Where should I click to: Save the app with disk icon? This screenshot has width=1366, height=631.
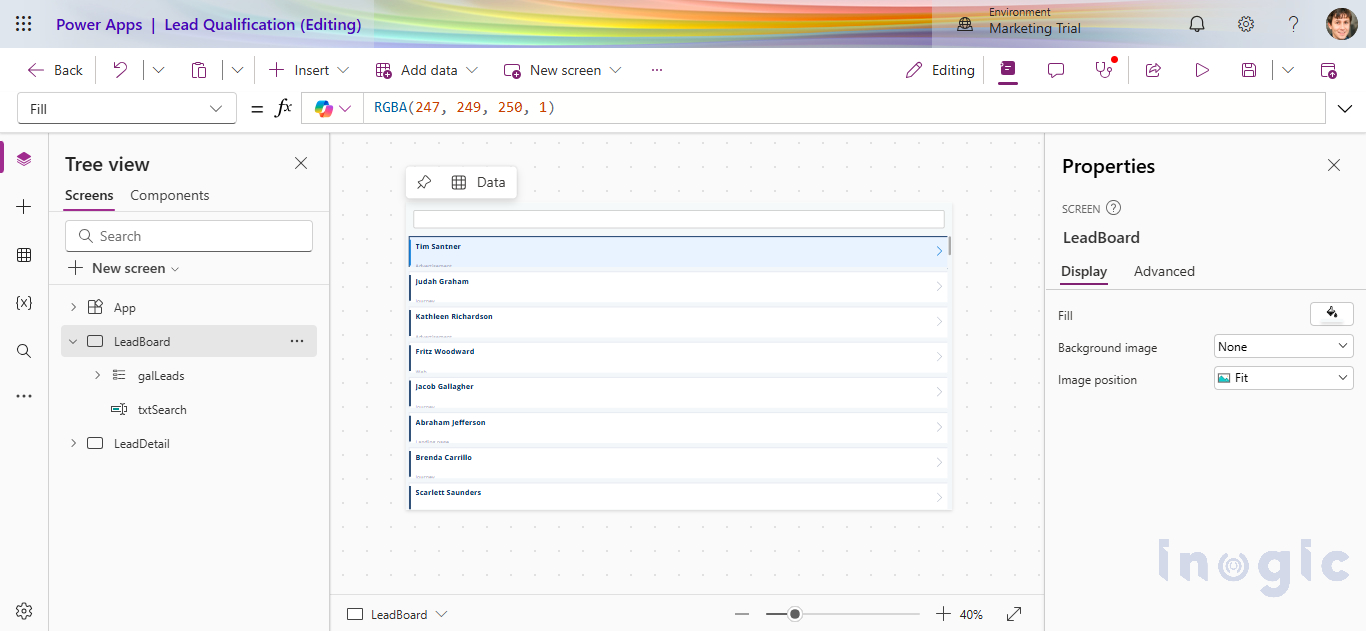pyautogui.click(x=1249, y=70)
